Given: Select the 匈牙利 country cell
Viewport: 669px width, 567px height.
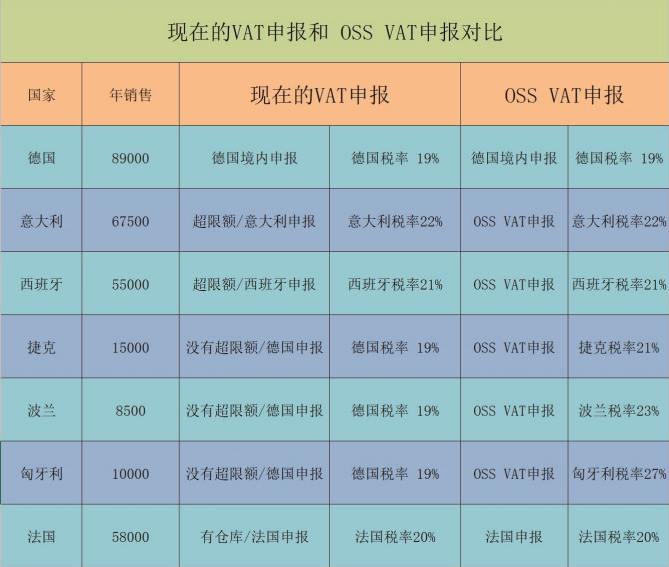Looking at the screenshot, I should click(x=41, y=473).
